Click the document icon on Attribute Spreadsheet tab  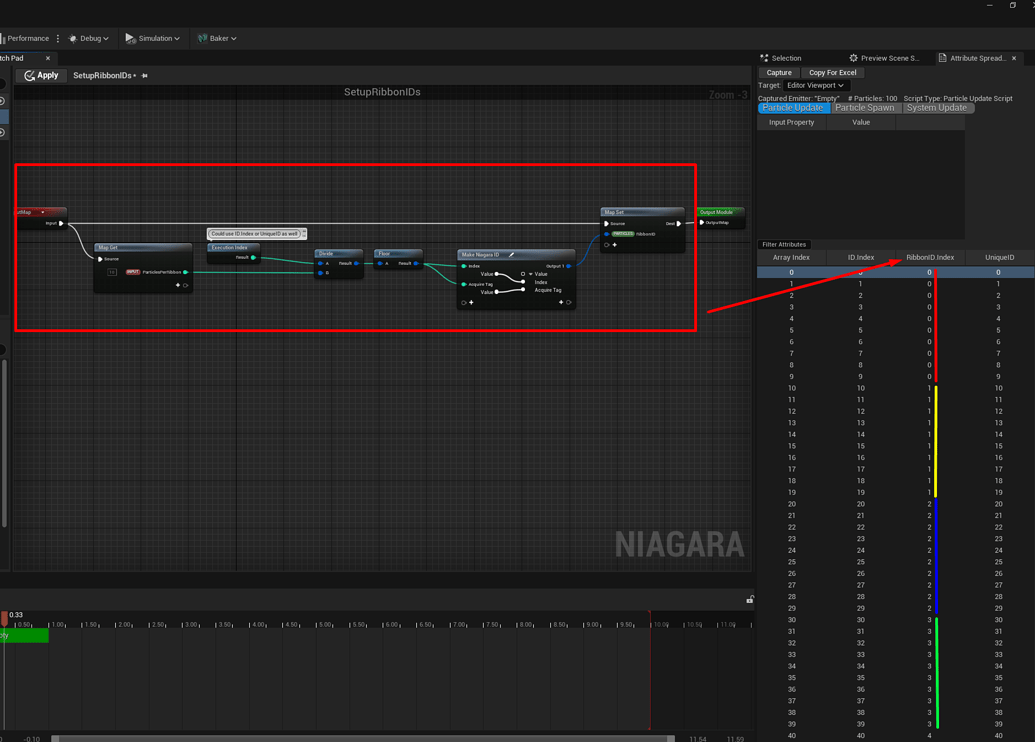click(941, 58)
